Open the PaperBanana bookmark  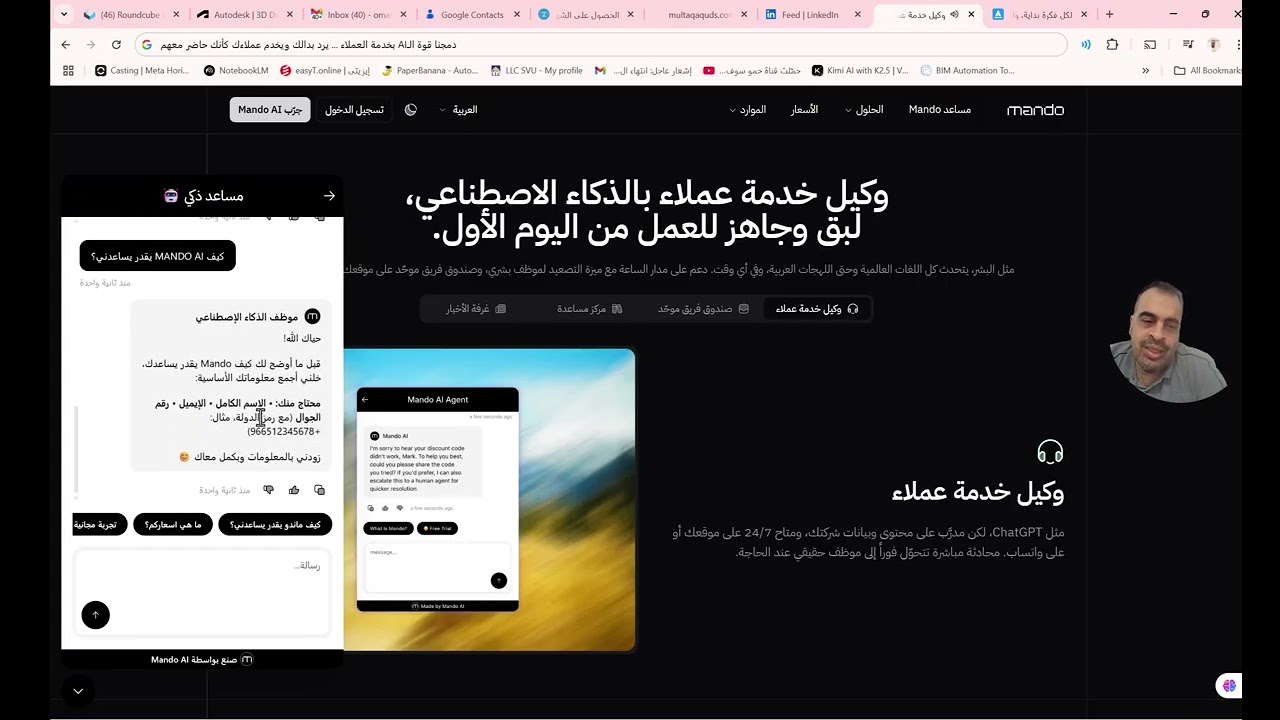coord(430,71)
